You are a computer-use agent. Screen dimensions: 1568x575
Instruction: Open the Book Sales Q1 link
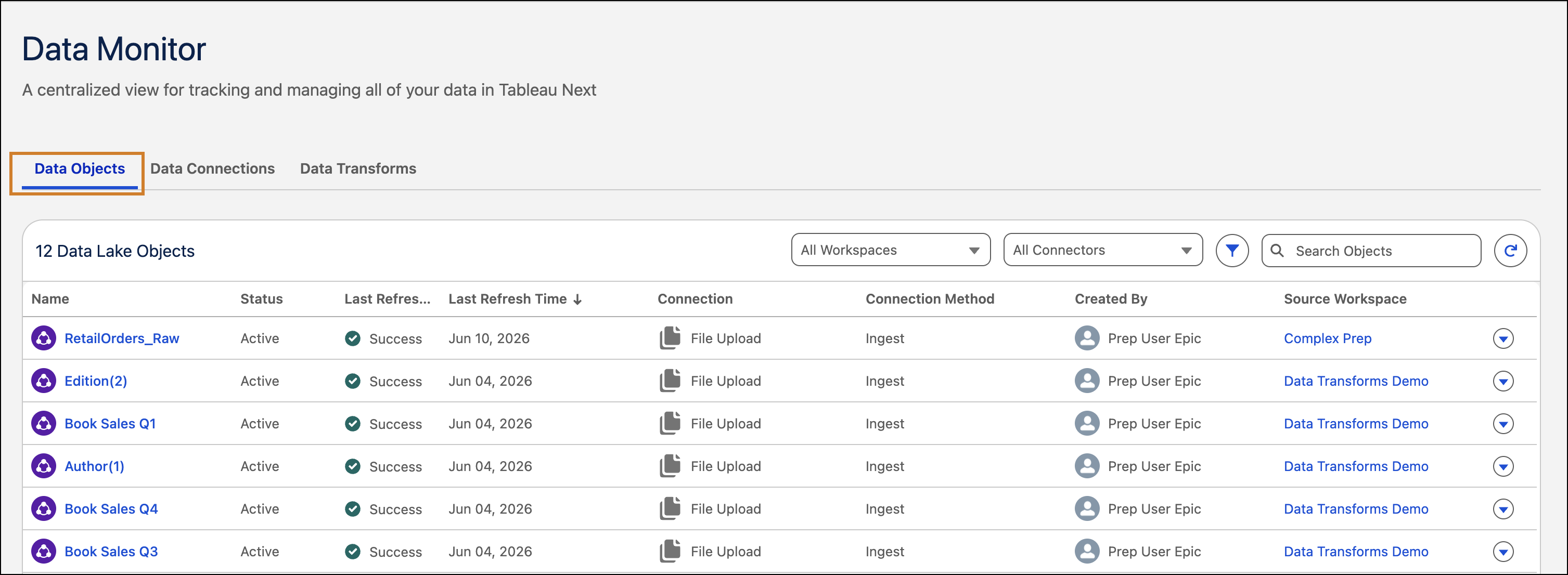(x=110, y=424)
